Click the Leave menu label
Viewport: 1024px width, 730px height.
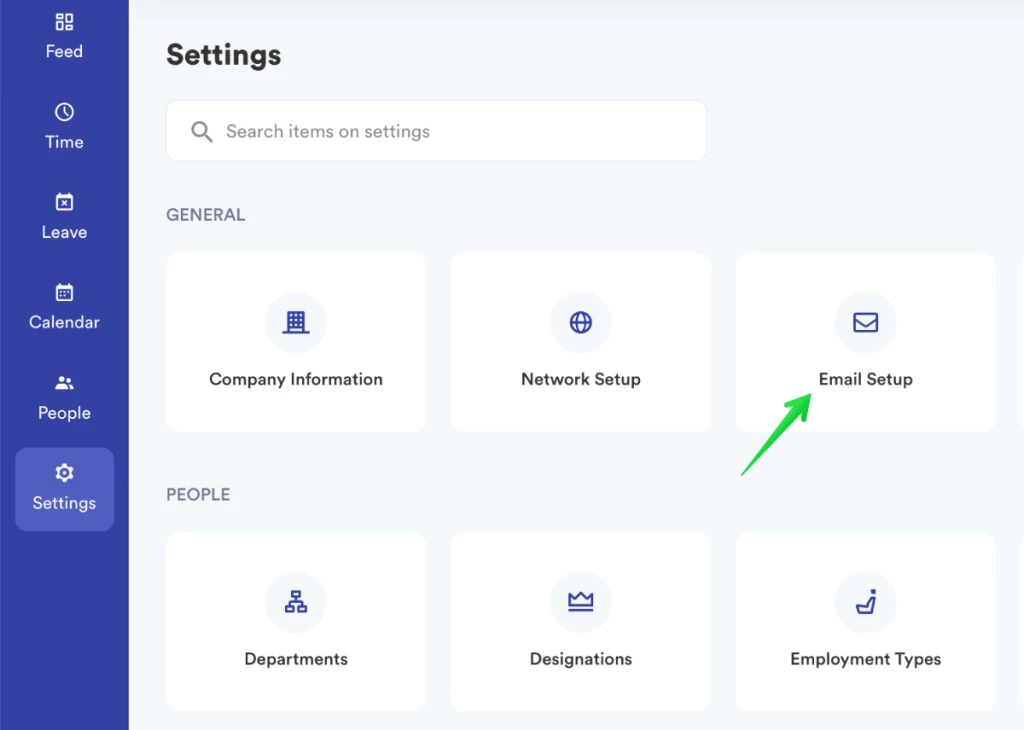tap(64, 232)
